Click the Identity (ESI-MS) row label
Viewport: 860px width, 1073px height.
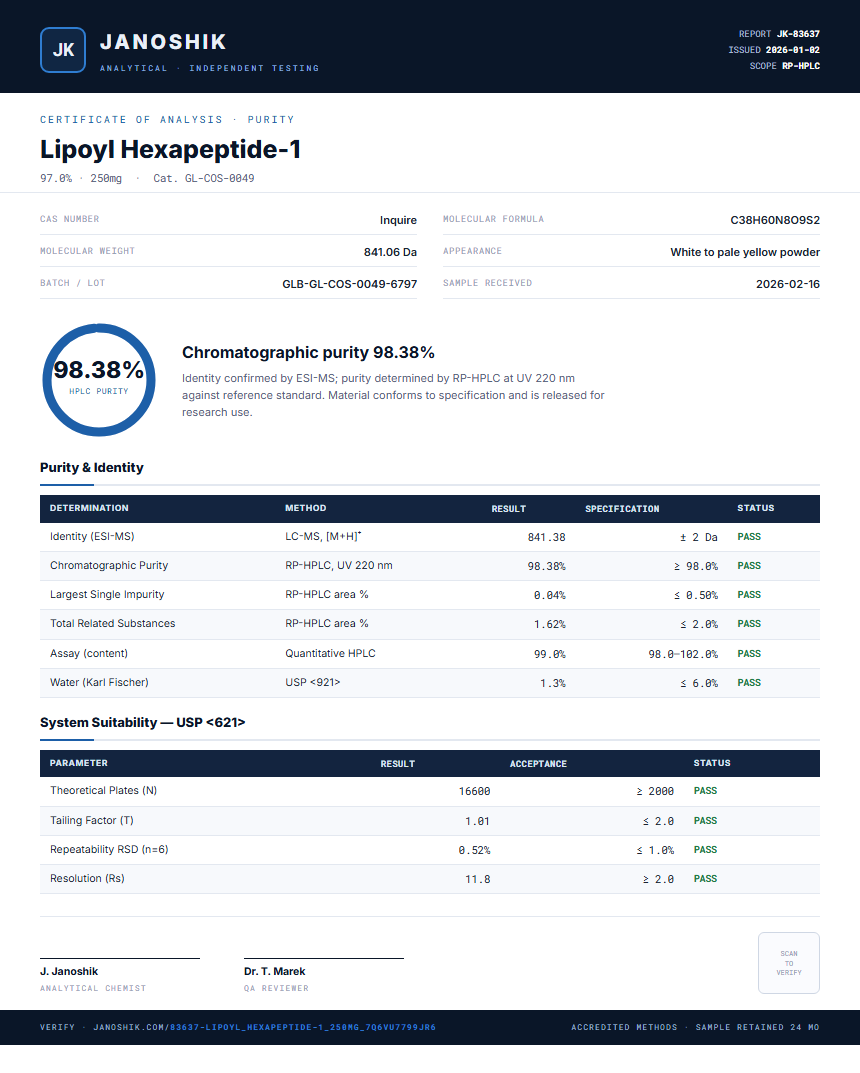click(x=92, y=536)
